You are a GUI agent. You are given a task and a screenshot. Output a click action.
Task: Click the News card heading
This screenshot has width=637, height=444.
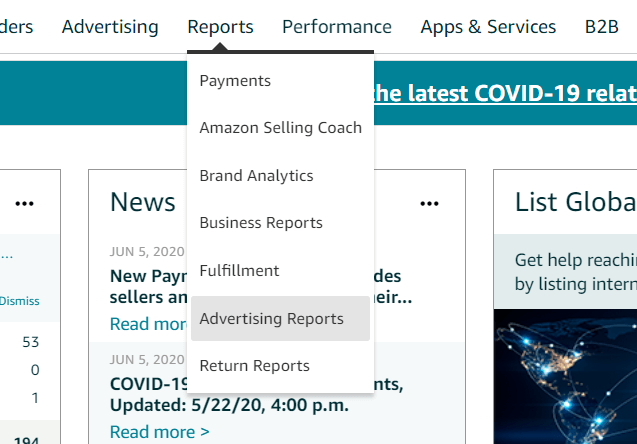(x=143, y=202)
